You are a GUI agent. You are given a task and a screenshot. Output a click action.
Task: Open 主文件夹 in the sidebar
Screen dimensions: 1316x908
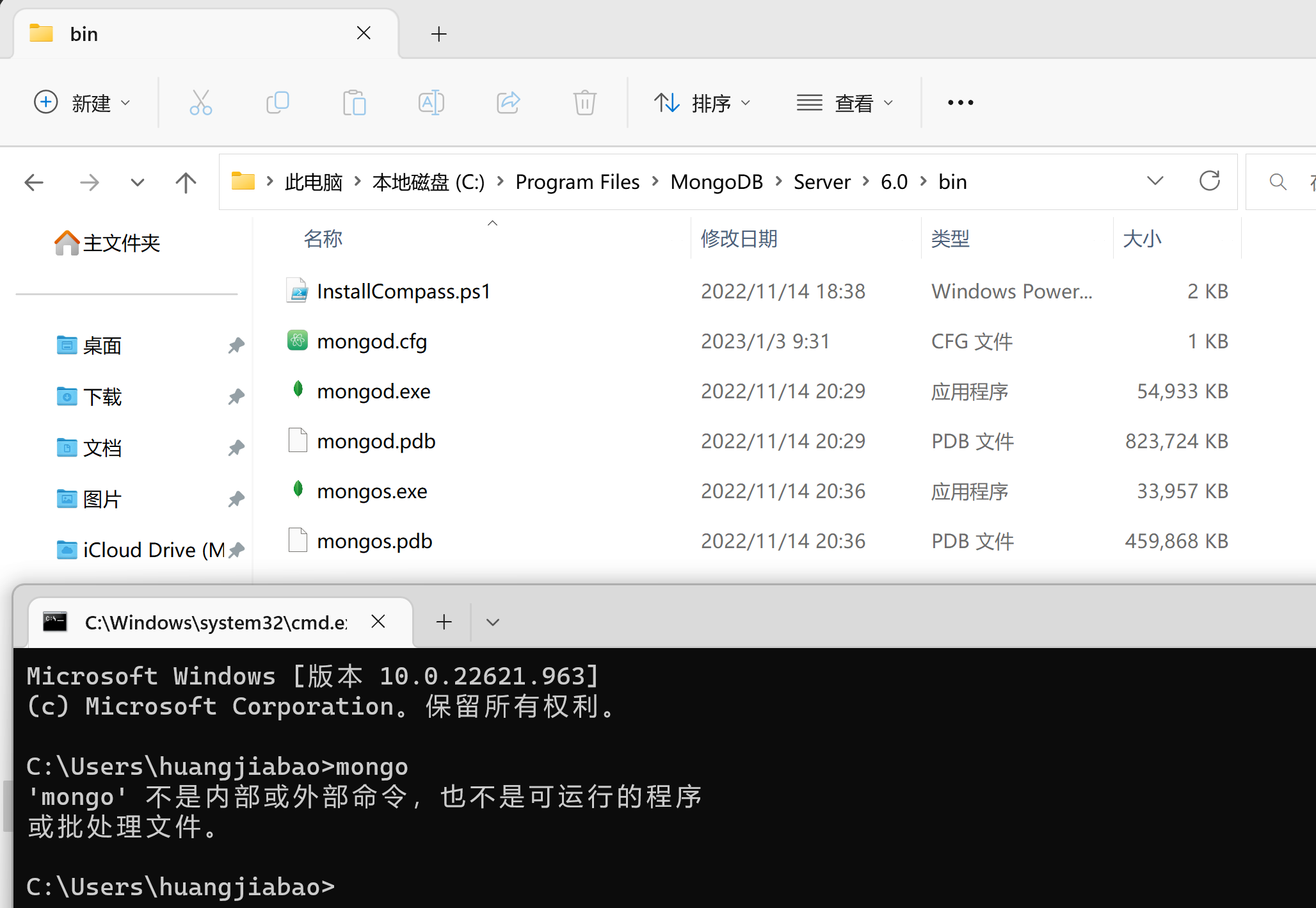click(x=108, y=243)
